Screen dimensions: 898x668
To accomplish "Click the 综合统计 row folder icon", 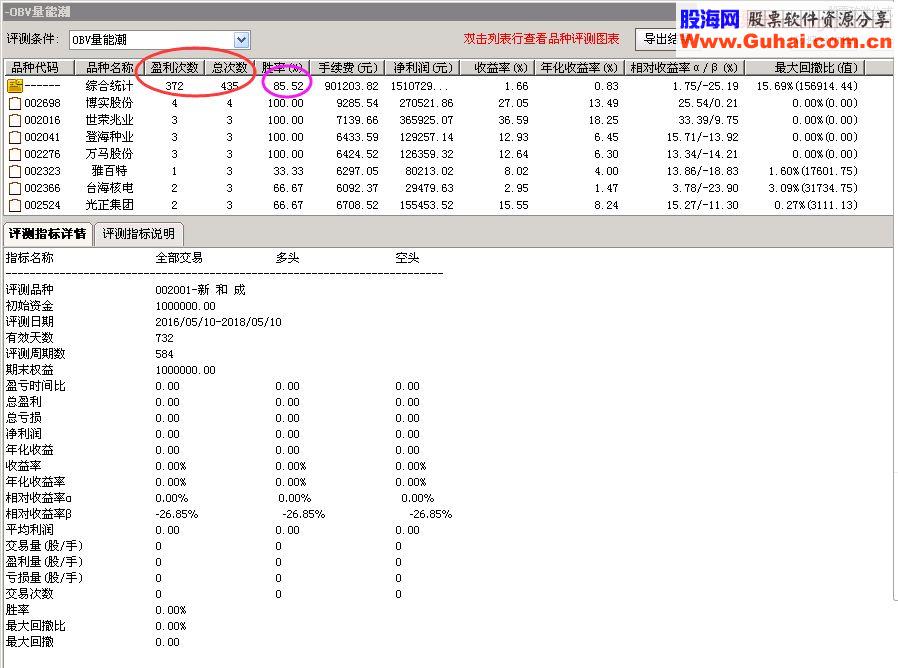I will (15, 86).
